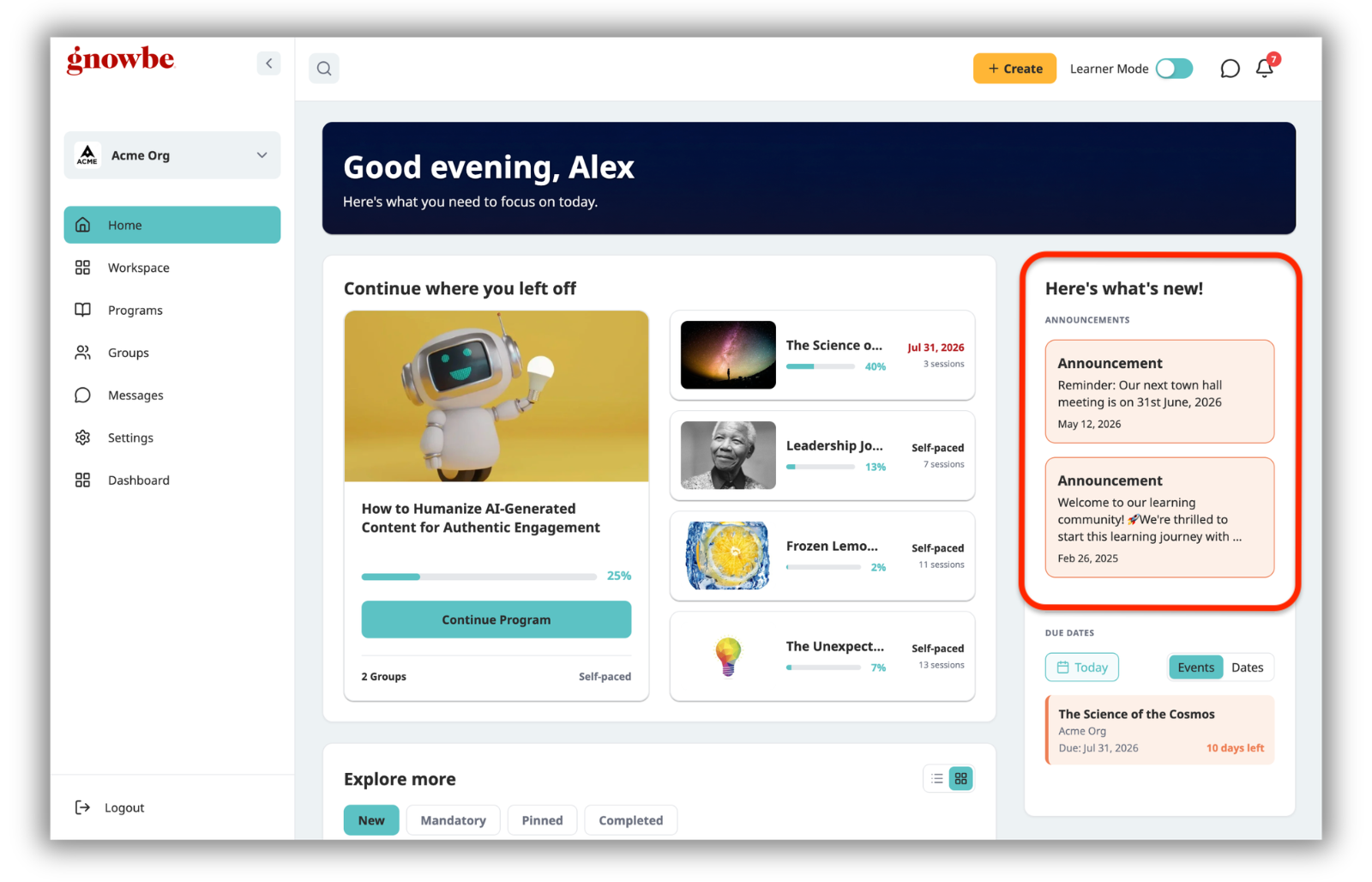The height and width of the screenshot is (882, 1372).
Task: Open Programs in the sidebar
Action: click(172, 310)
